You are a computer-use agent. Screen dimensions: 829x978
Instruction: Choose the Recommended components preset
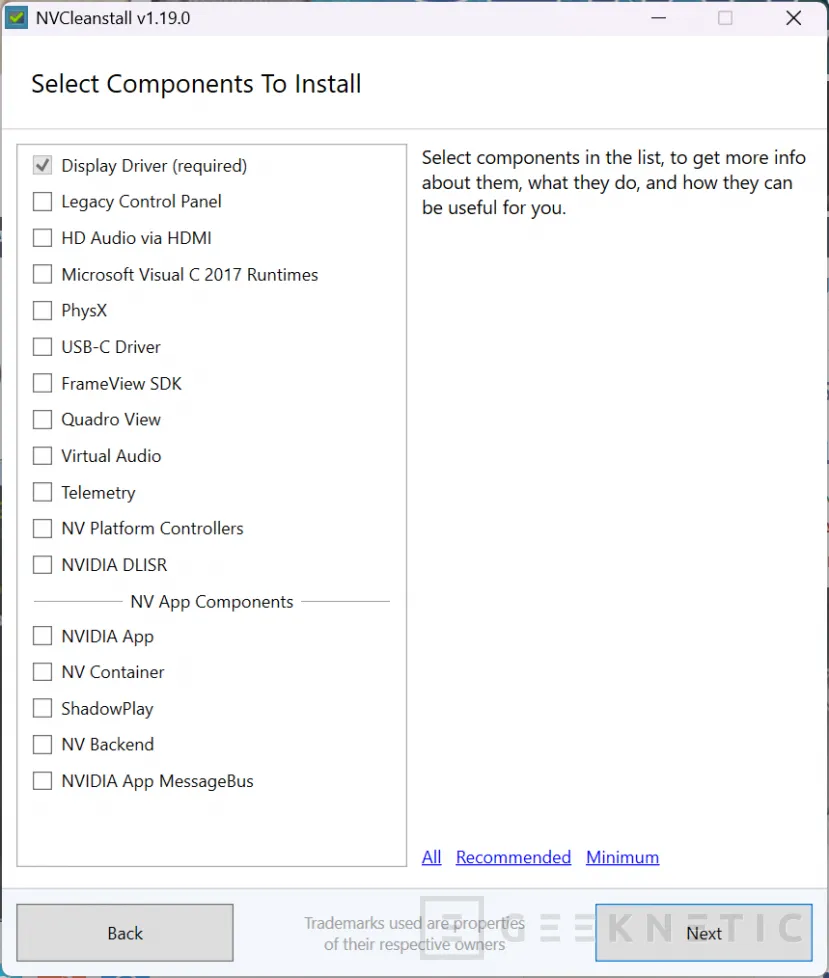tap(513, 857)
